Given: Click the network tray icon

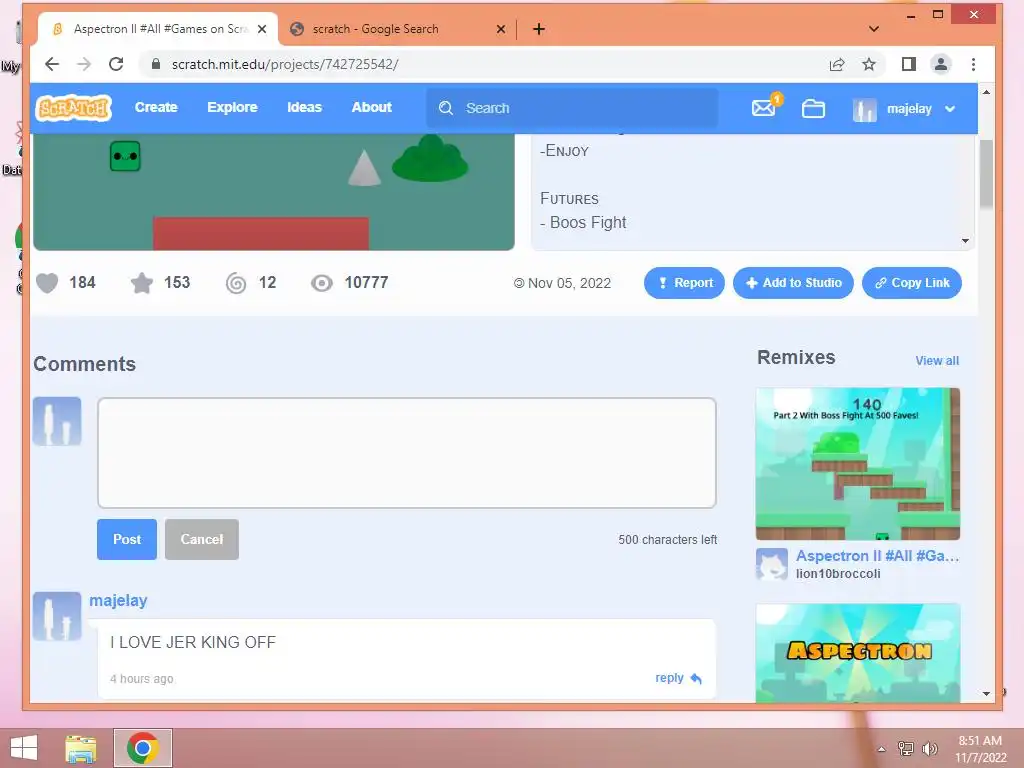Looking at the screenshot, I should pyautogui.click(x=905, y=748).
